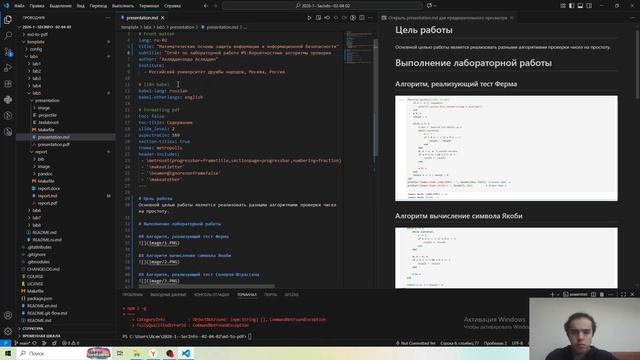Screen dimensions: 640x360
Task: Open the Windows Start button
Action: pos(8,353)
